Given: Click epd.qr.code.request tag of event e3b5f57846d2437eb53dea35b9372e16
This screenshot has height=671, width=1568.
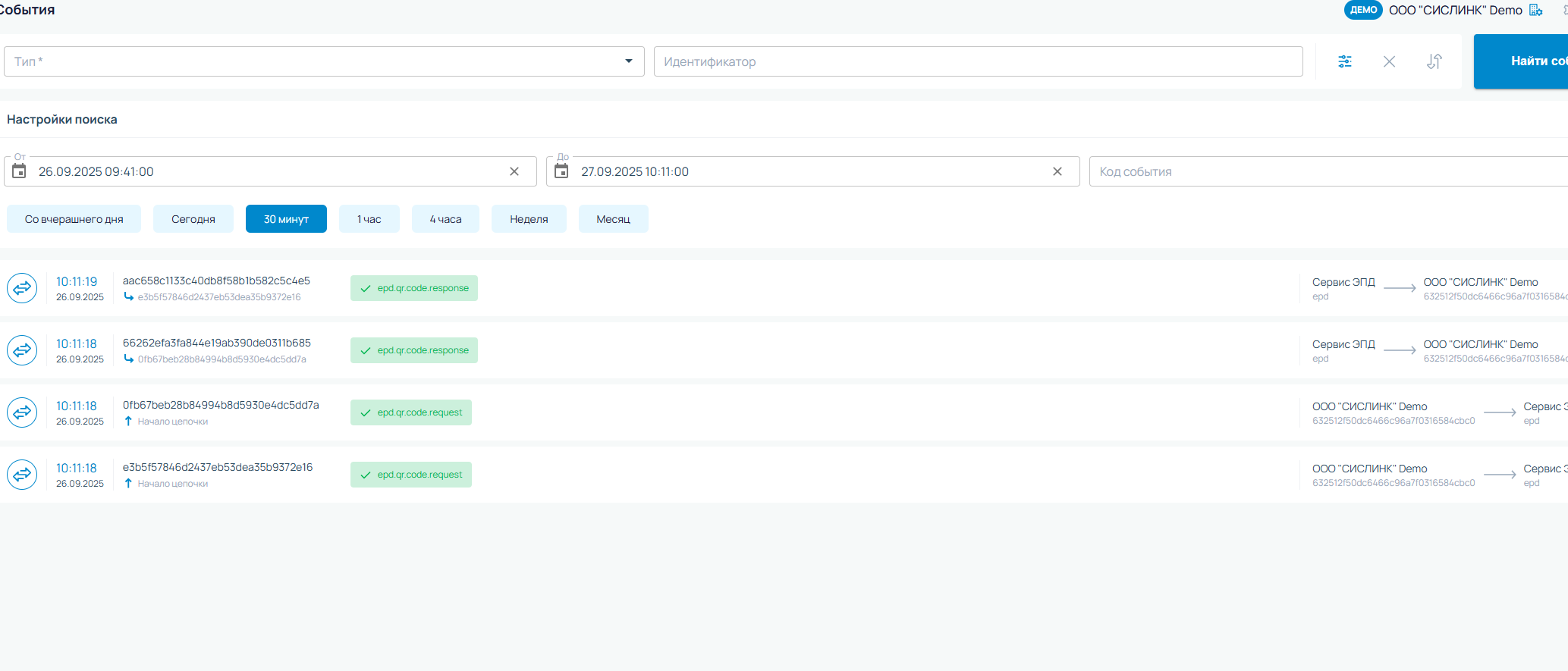Looking at the screenshot, I should point(411,475).
